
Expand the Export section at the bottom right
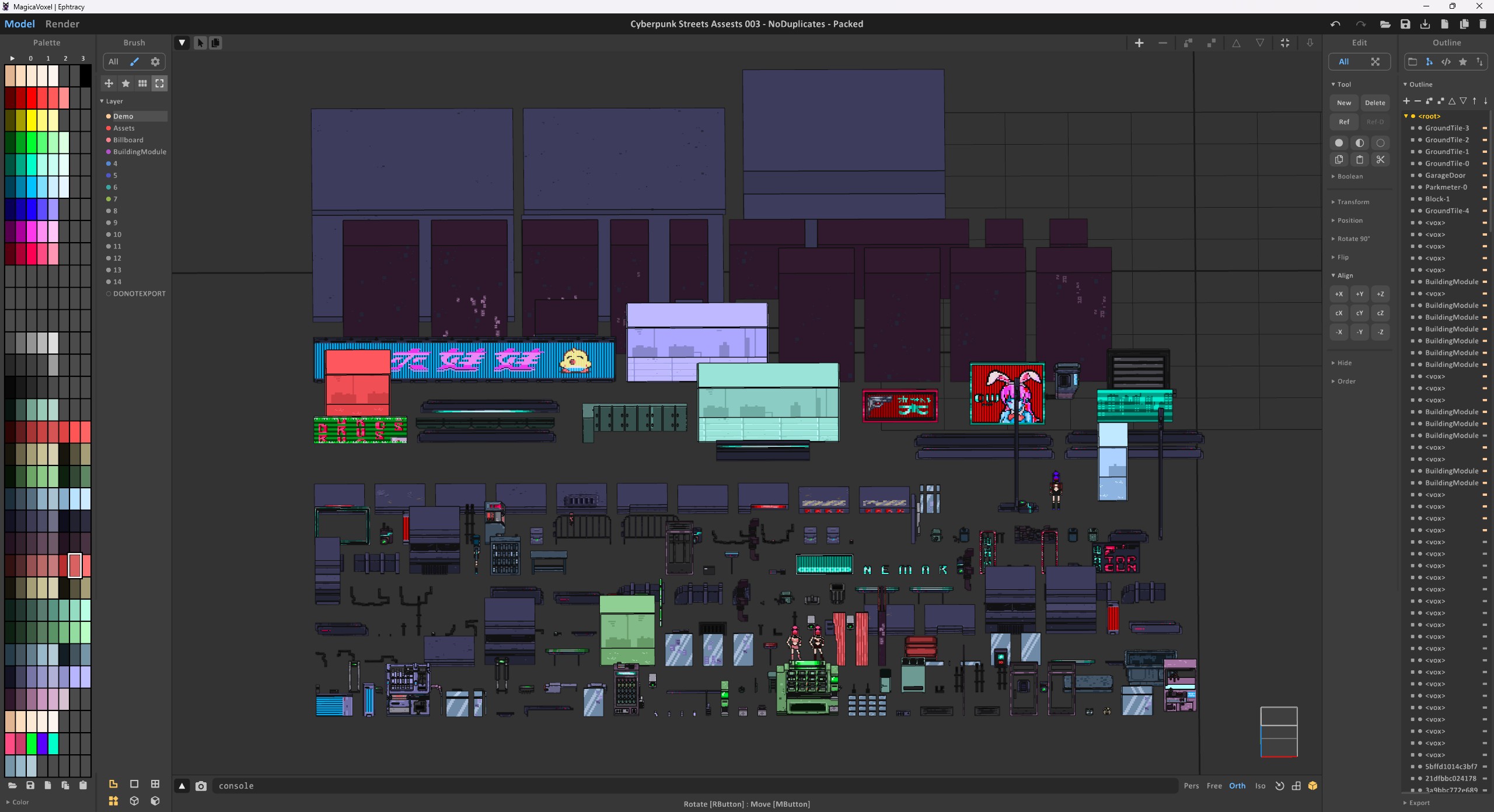(x=1416, y=803)
